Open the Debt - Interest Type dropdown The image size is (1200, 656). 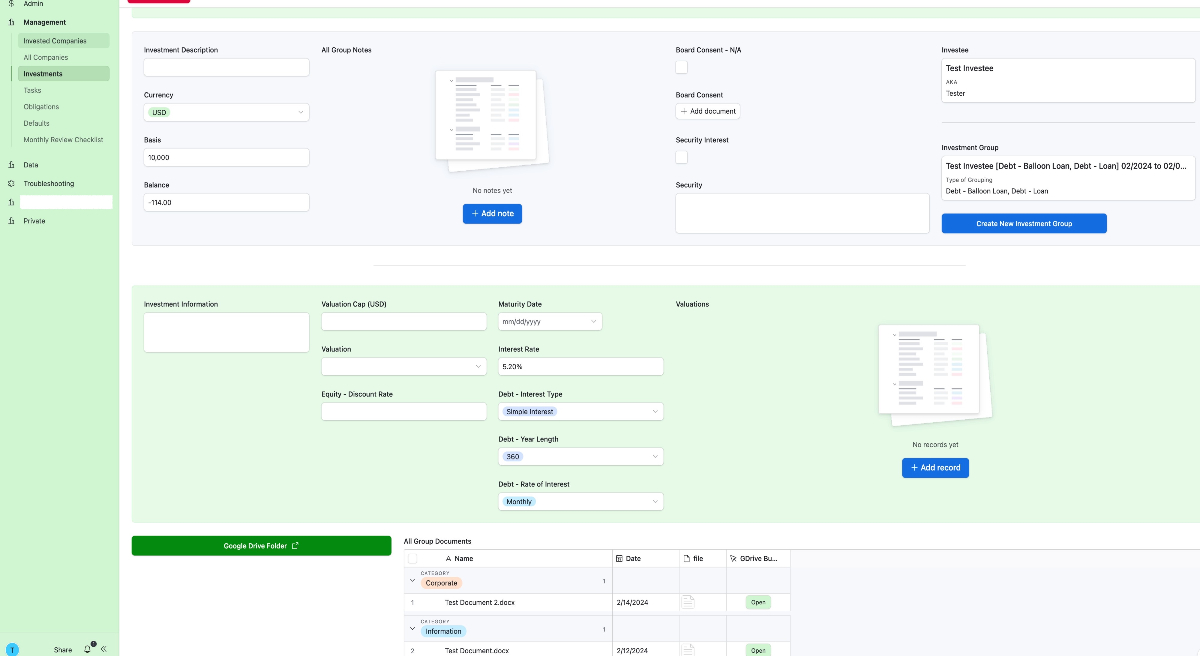580,411
